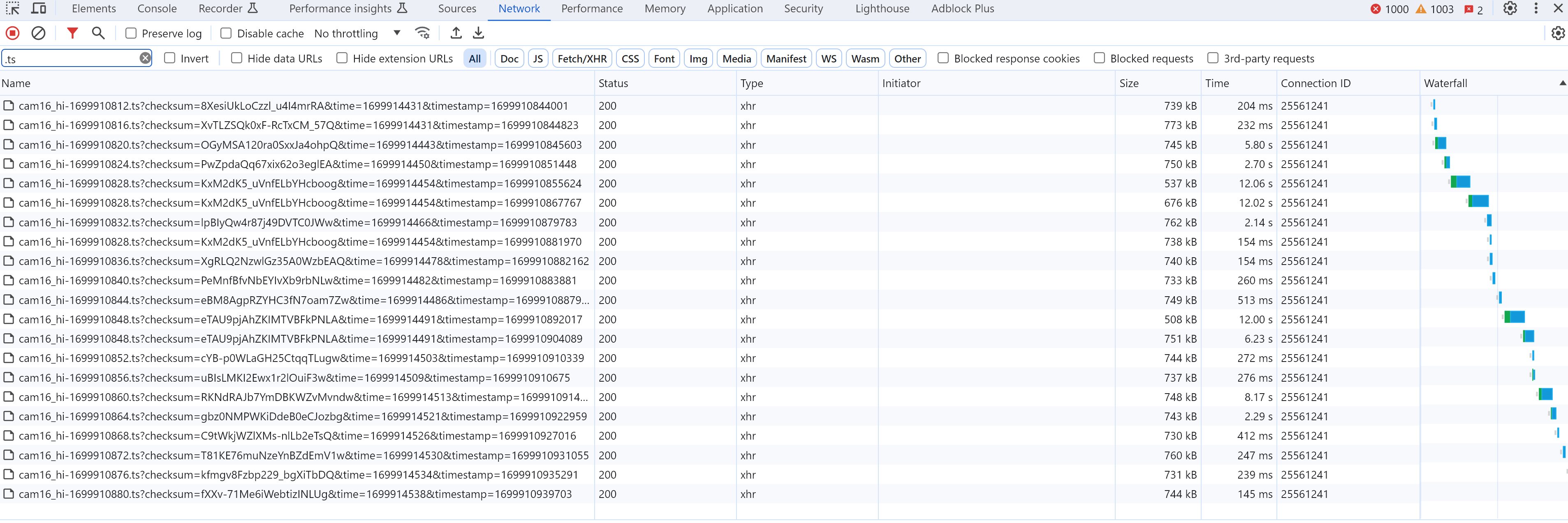Clear the network log
This screenshot has width=1568, height=523.
pyautogui.click(x=38, y=33)
